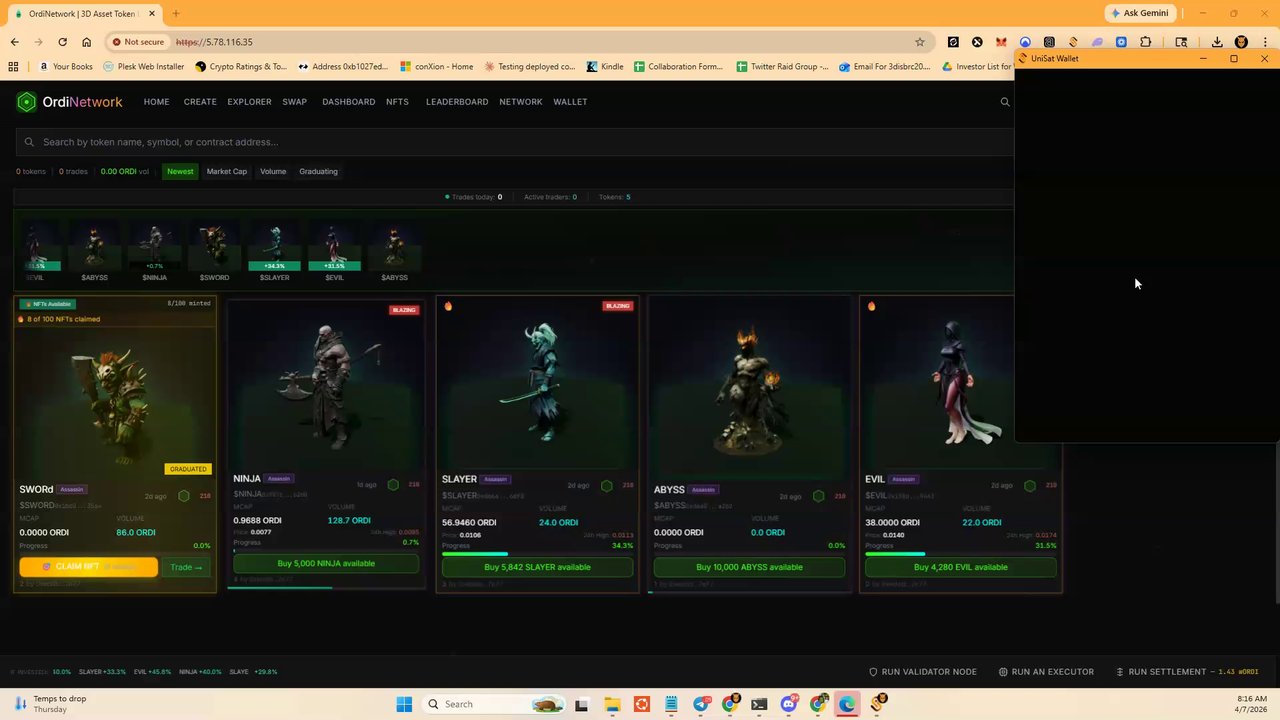Viewport: 1280px width, 720px height.
Task: Open the browser home page icon
Action: [x=86, y=42]
